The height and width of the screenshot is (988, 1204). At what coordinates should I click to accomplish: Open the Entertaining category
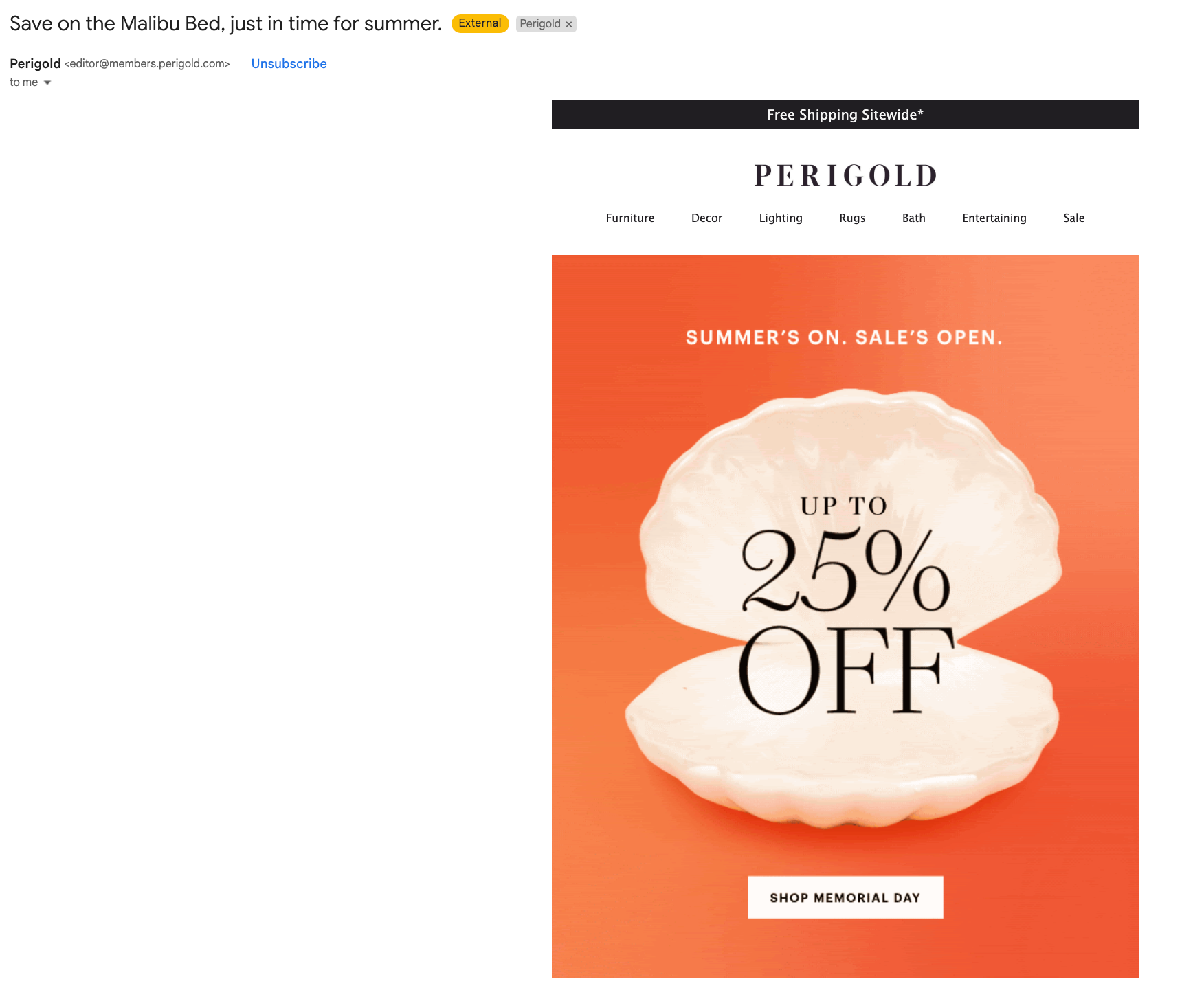pyautogui.click(x=994, y=218)
